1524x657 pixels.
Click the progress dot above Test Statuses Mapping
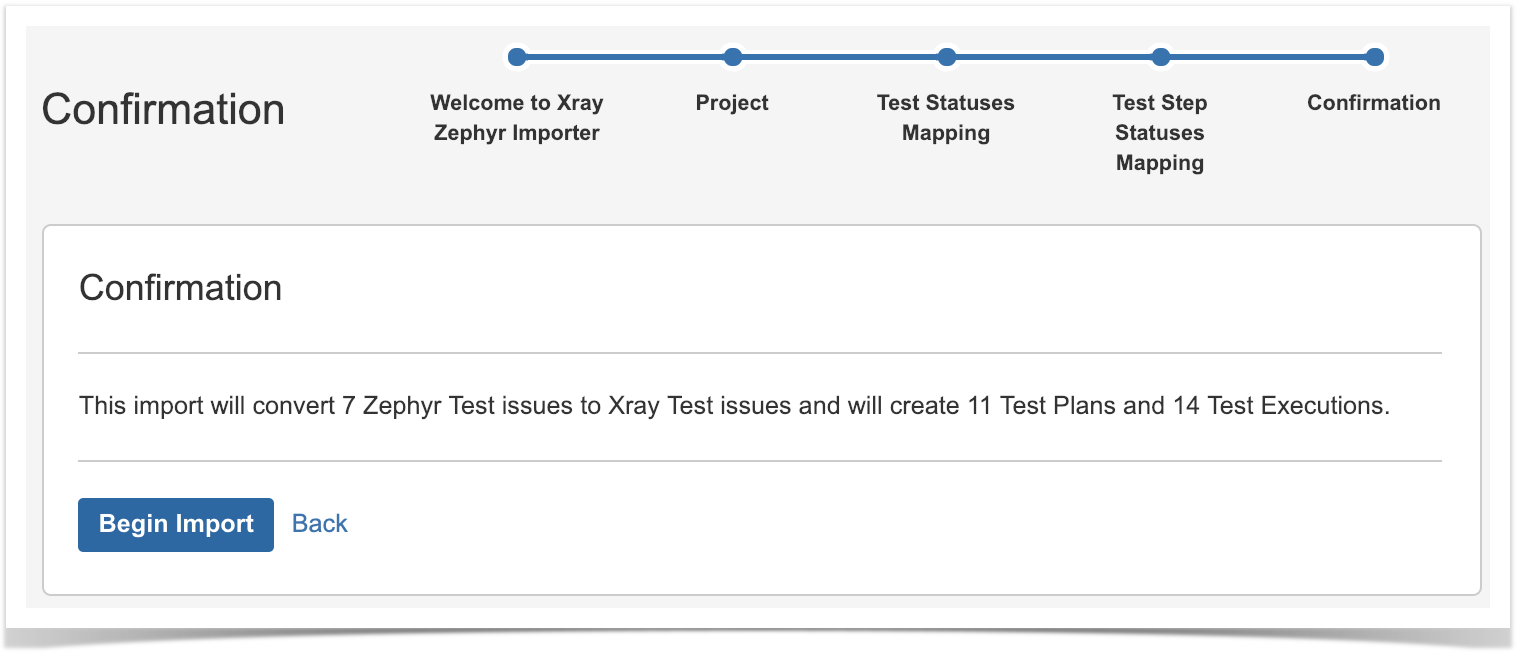[x=946, y=57]
